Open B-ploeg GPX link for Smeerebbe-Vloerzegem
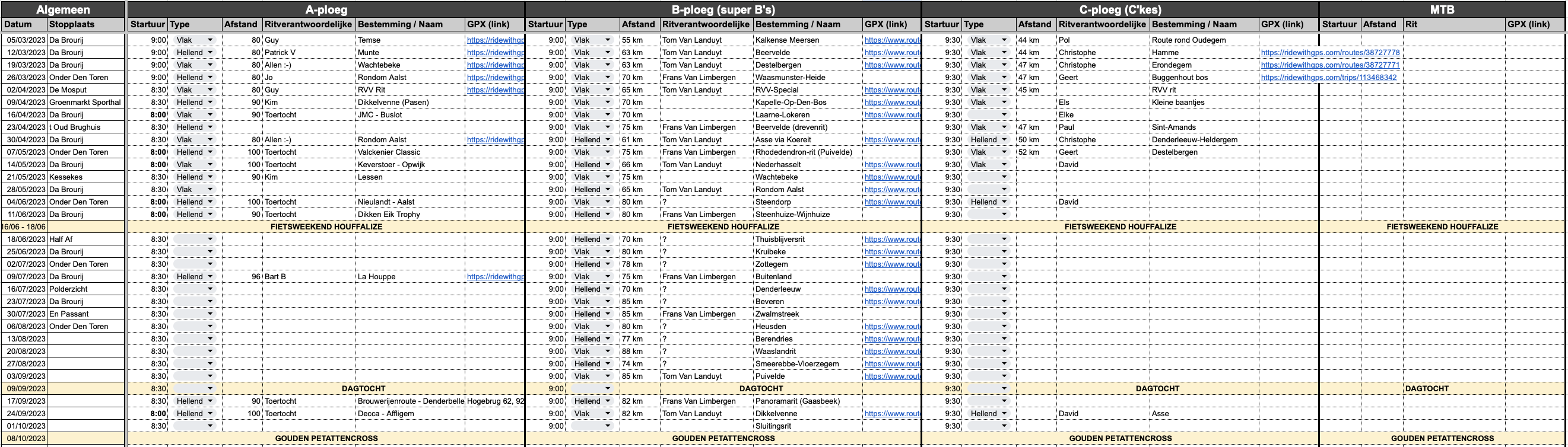The image size is (1568, 447). click(x=893, y=363)
